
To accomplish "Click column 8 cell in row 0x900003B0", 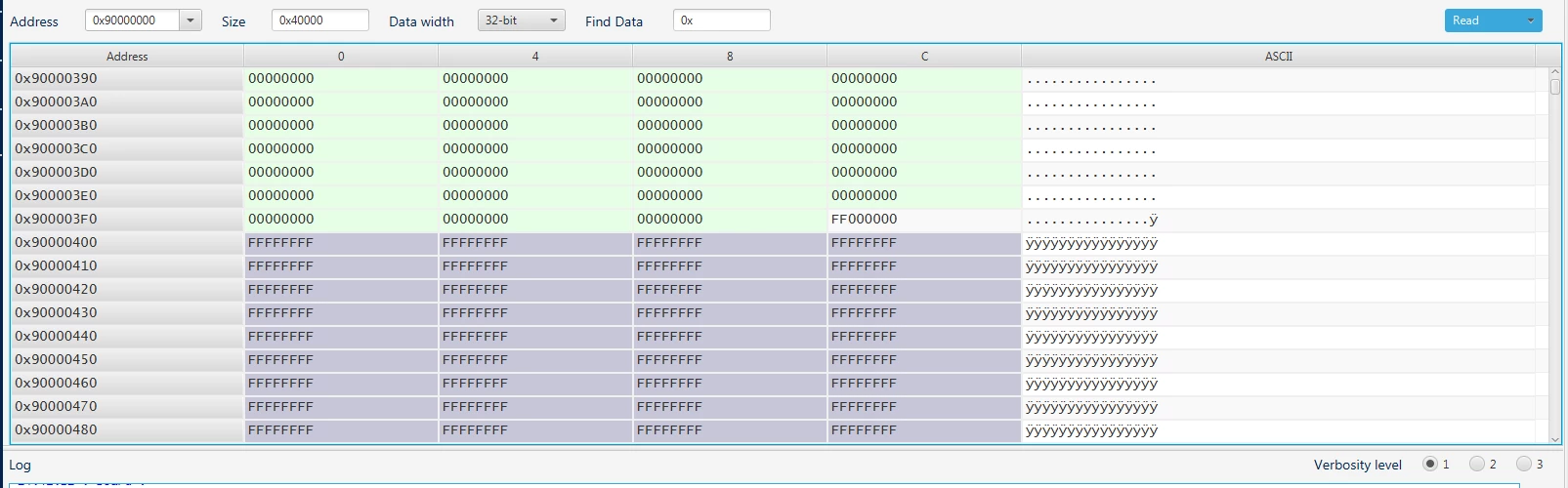I will click(730, 126).
